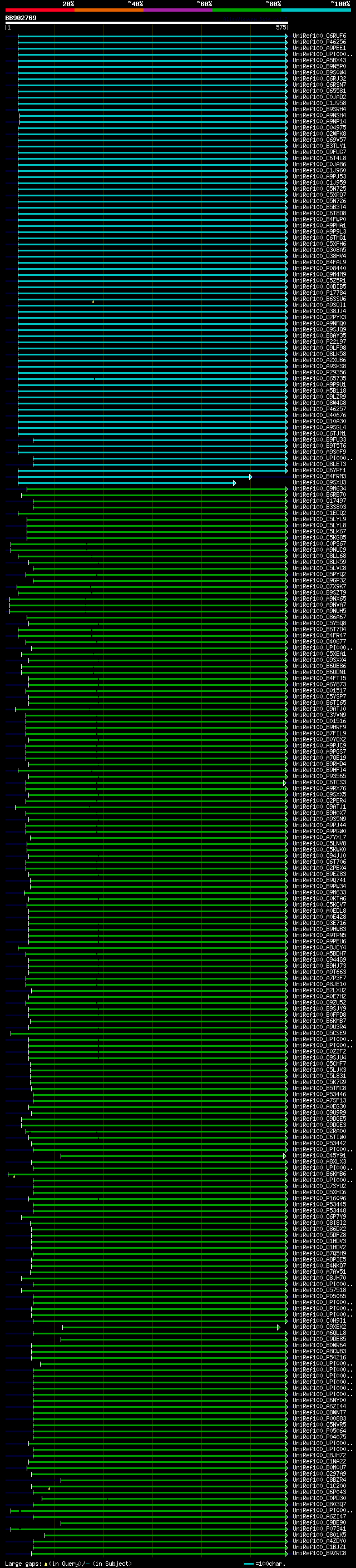This screenshot has height=1568, width=356.
Task: Select the UniRef100_Q801K5 label
Action: 319,1535
